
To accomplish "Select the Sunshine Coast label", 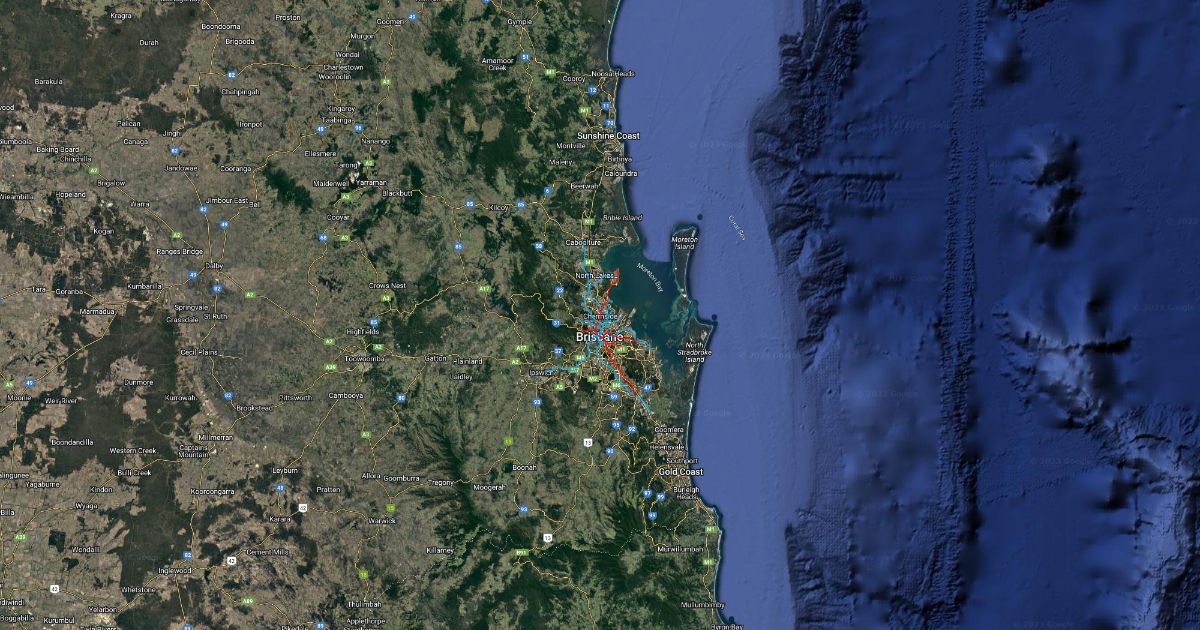I will click(x=608, y=135).
